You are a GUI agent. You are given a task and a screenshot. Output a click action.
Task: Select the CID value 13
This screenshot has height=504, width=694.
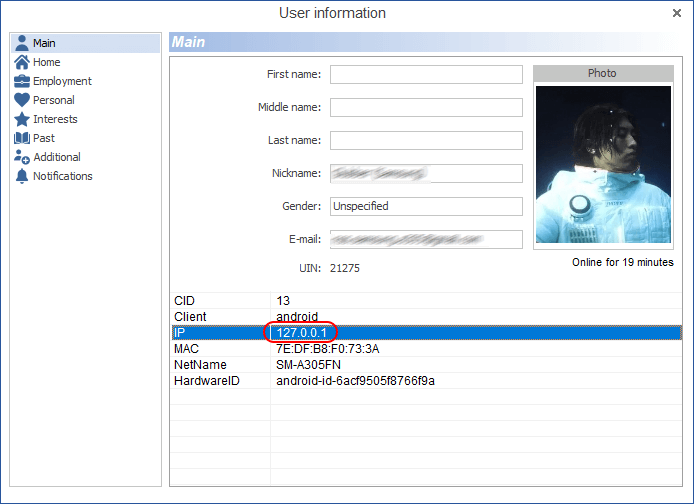point(283,301)
